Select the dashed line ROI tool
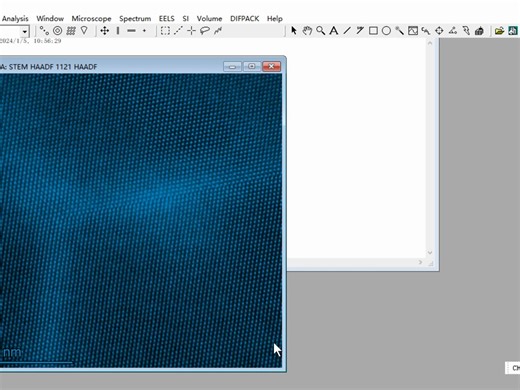The image size is (520, 390). point(178,31)
